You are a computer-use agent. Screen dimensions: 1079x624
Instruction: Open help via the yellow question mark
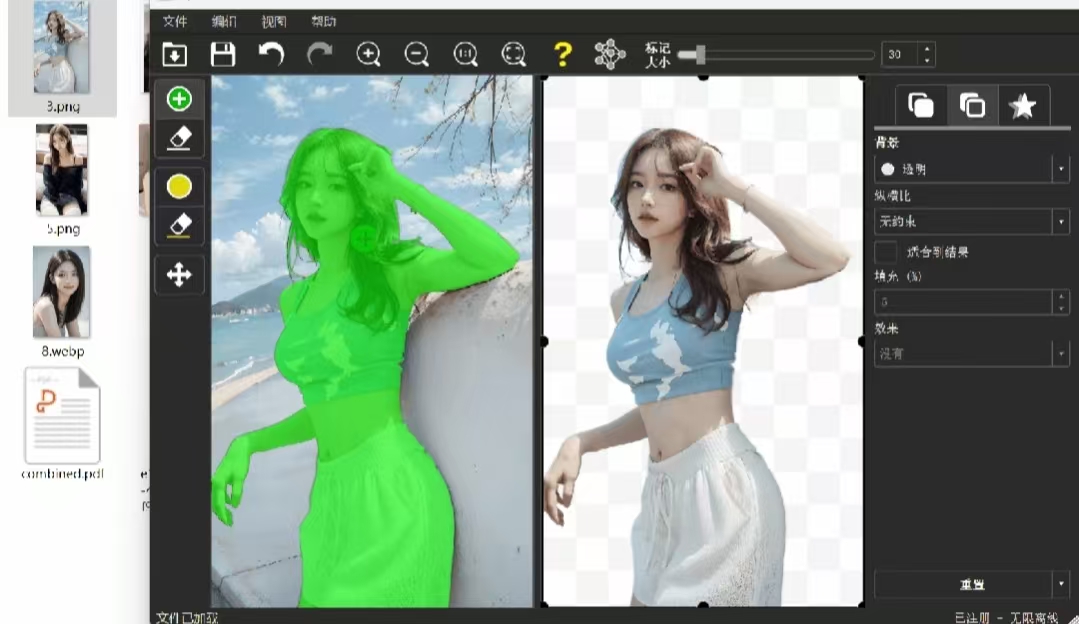[563, 54]
